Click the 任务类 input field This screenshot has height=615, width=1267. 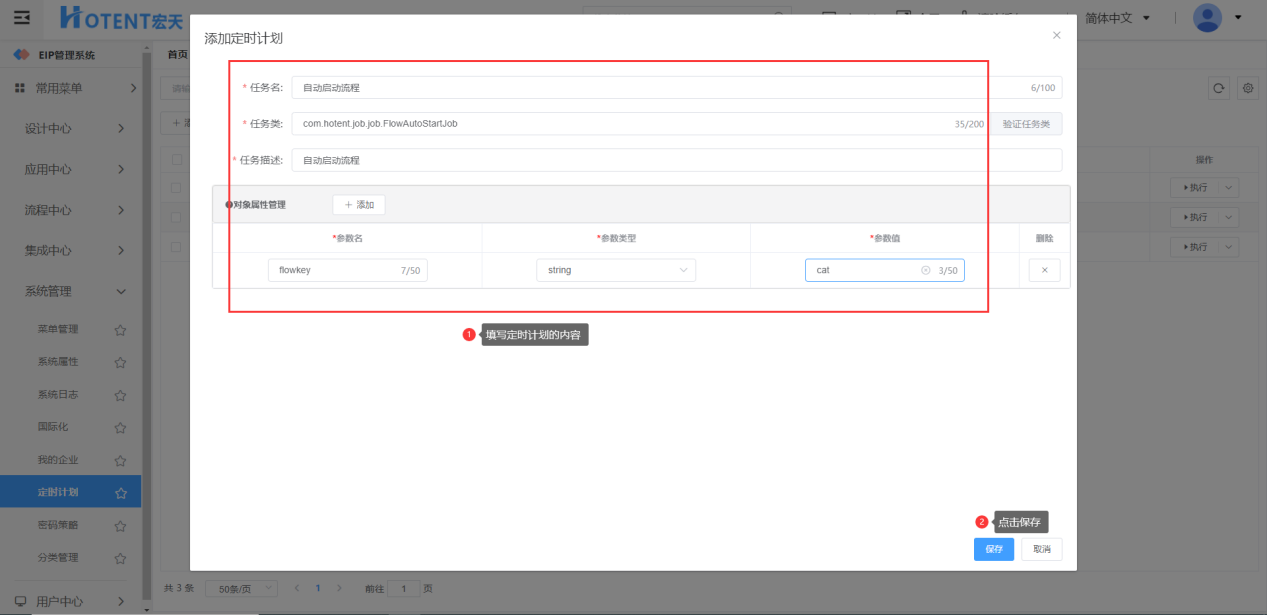pyautogui.click(x=641, y=124)
